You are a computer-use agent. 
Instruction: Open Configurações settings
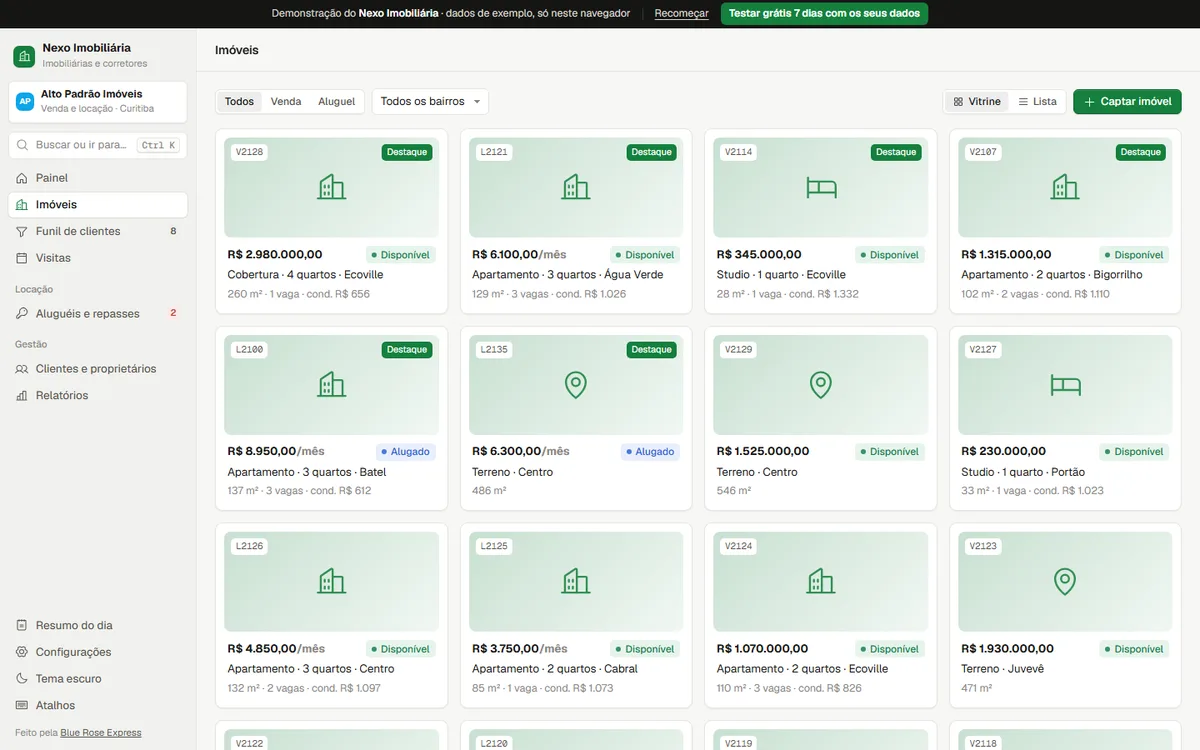click(x=98, y=652)
